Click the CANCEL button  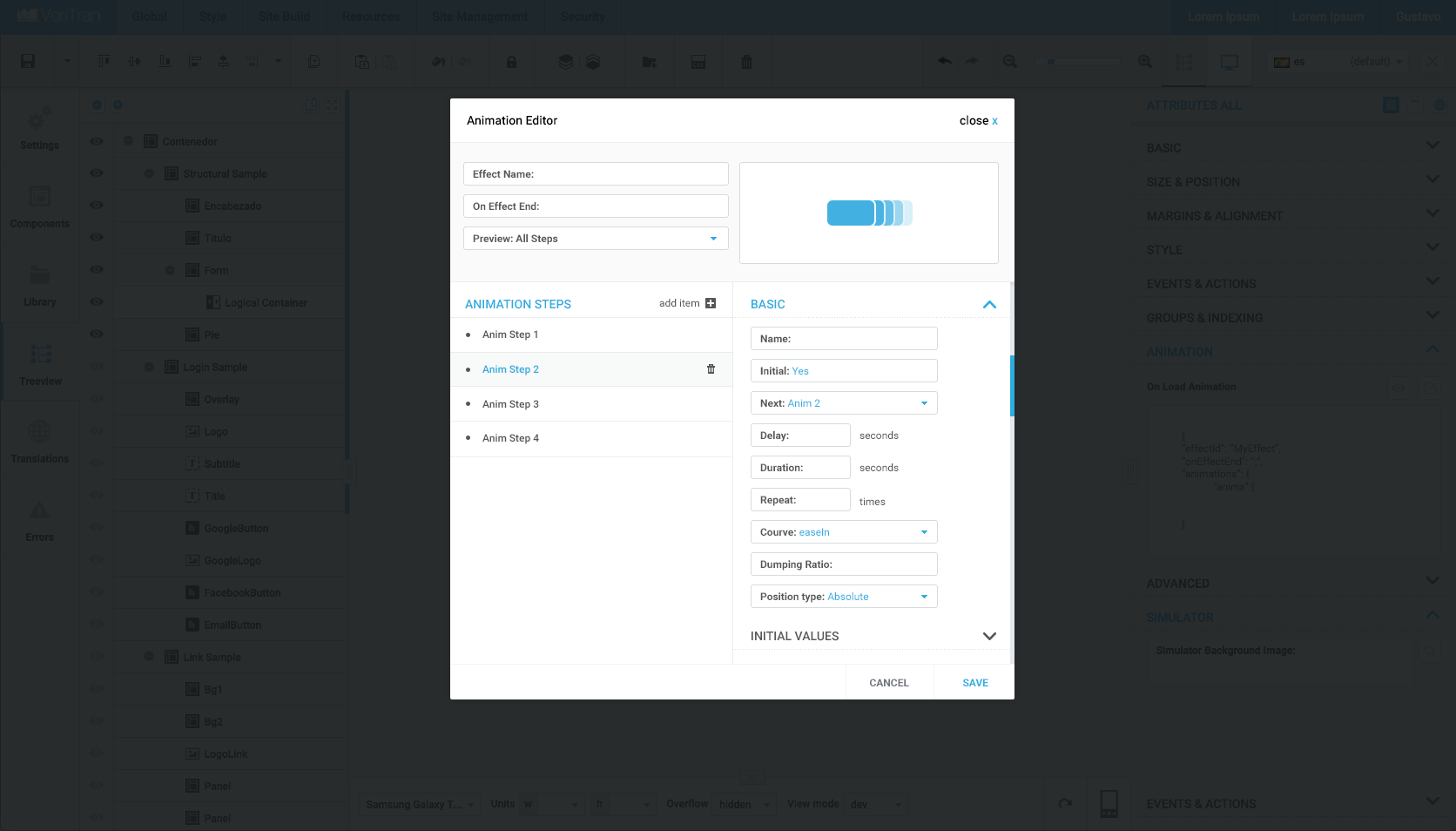(889, 683)
